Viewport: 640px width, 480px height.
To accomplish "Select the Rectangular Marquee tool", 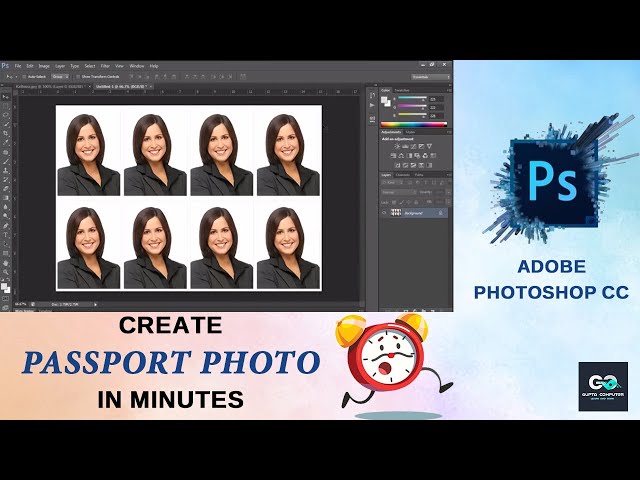I will [6, 106].
